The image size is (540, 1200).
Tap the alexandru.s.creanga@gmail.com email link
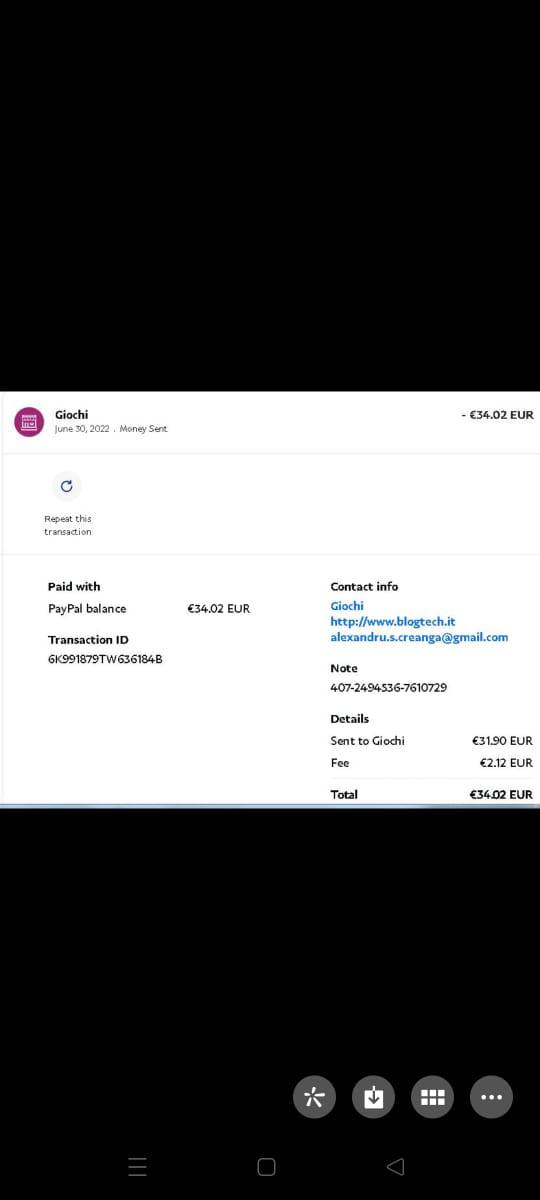pyautogui.click(x=419, y=637)
